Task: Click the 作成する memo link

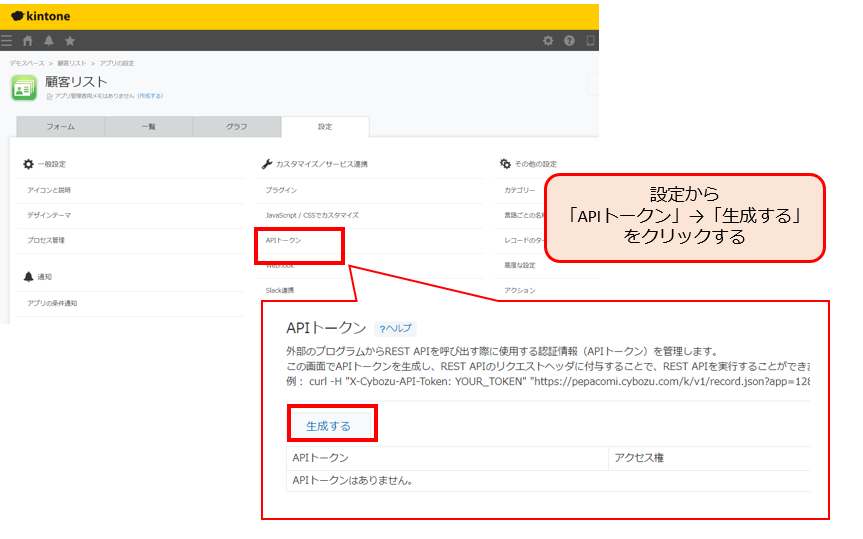Action: point(150,96)
